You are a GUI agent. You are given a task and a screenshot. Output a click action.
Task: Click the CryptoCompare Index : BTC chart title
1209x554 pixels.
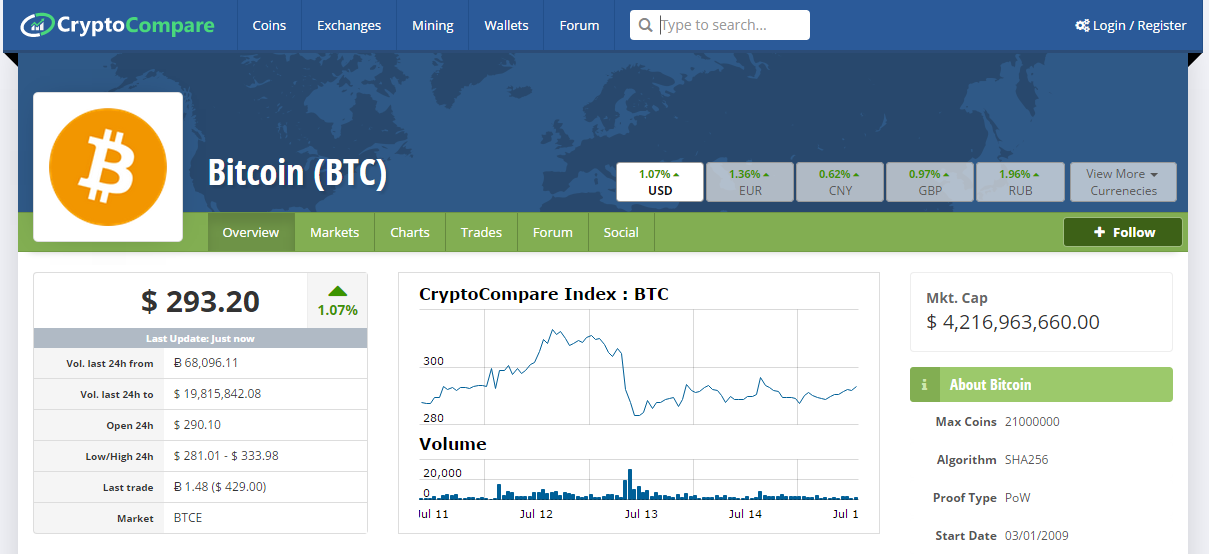544,294
